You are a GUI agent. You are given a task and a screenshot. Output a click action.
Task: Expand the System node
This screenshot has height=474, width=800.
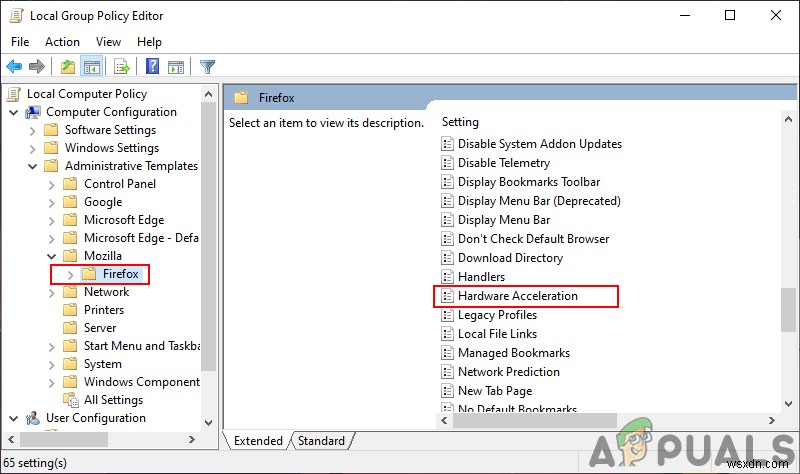click(x=52, y=364)
